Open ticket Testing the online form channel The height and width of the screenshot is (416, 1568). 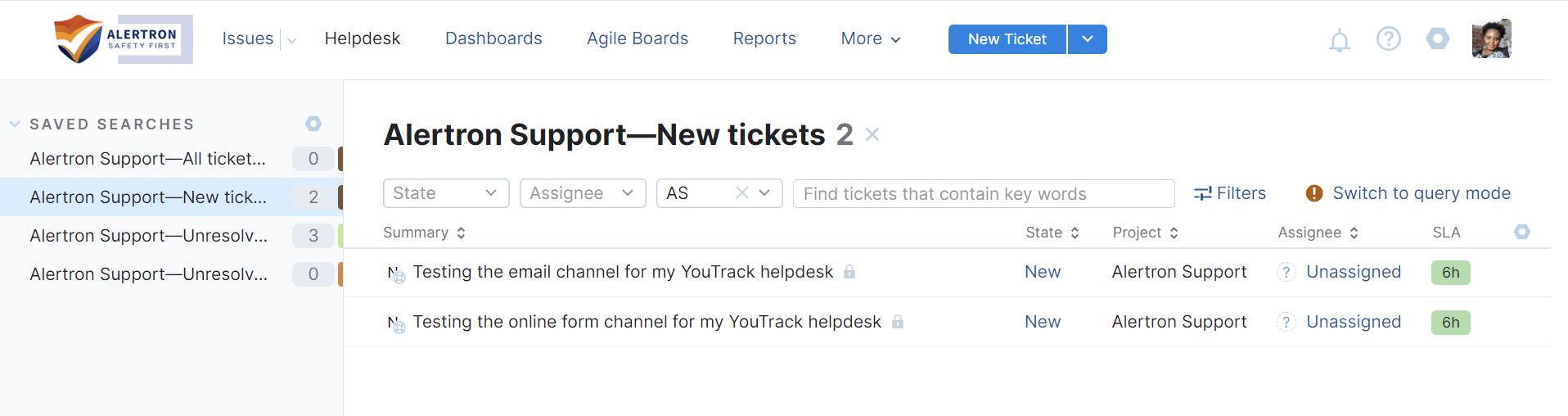(647, 322)
